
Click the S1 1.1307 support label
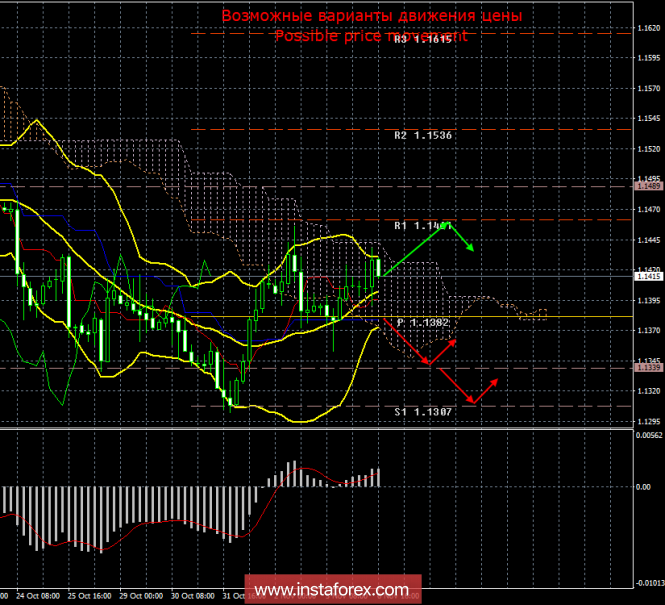[x=423, y=412]
